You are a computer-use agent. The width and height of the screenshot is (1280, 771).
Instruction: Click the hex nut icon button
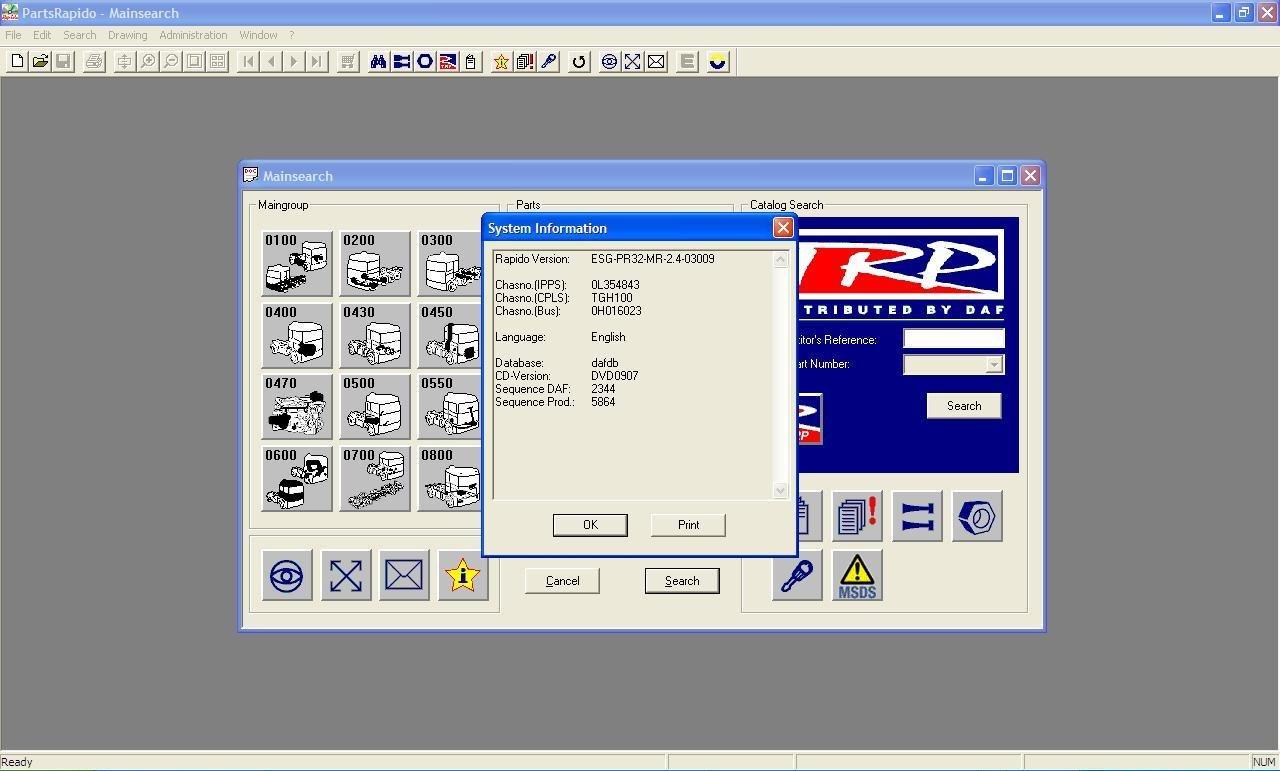(977, 517)
